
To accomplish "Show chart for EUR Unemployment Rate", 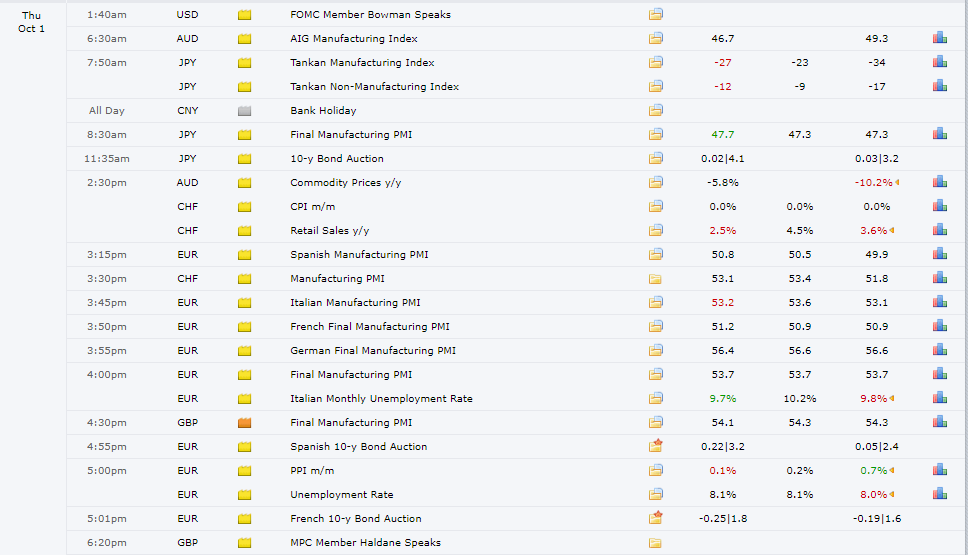I will [940, 494].
